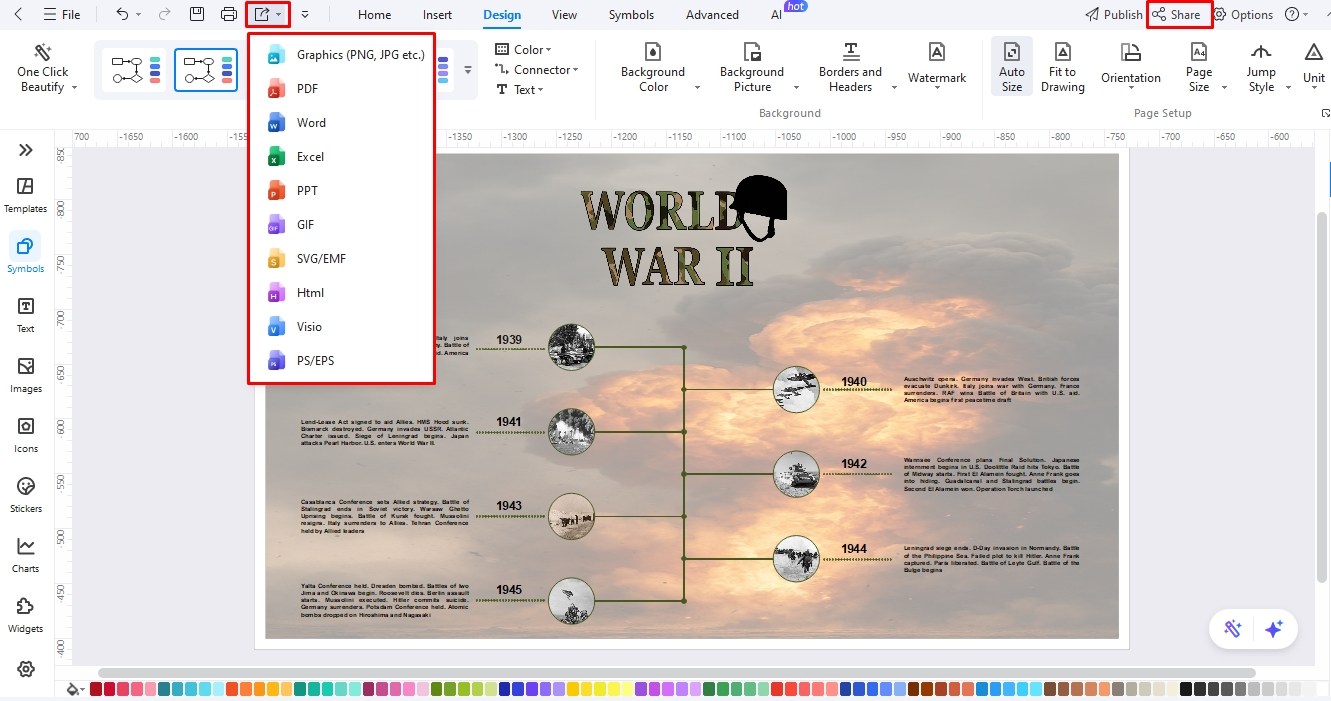Switch to the Symbols tab
Image resolution: width=1331 pixels, height=701 pixels.
[x=631, y=14]
